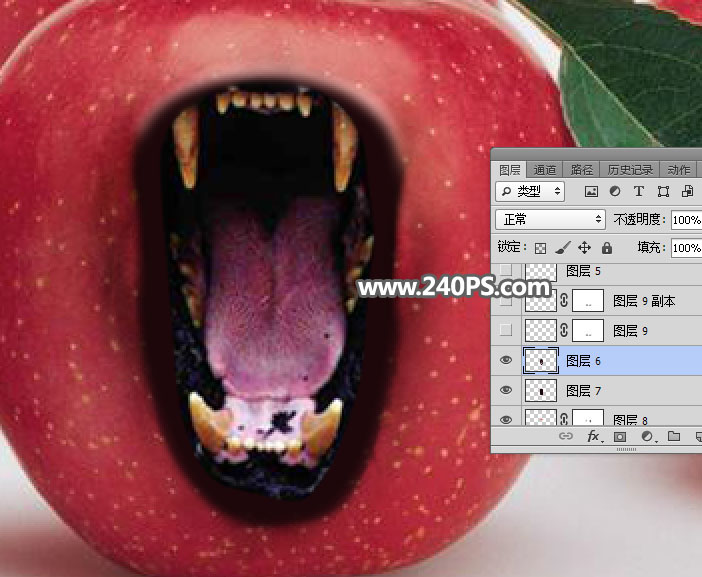The width and height of the screenshot is (702, 577).
Task: Select the 图层 6 layer thumbnail
Action: [540, 360]
